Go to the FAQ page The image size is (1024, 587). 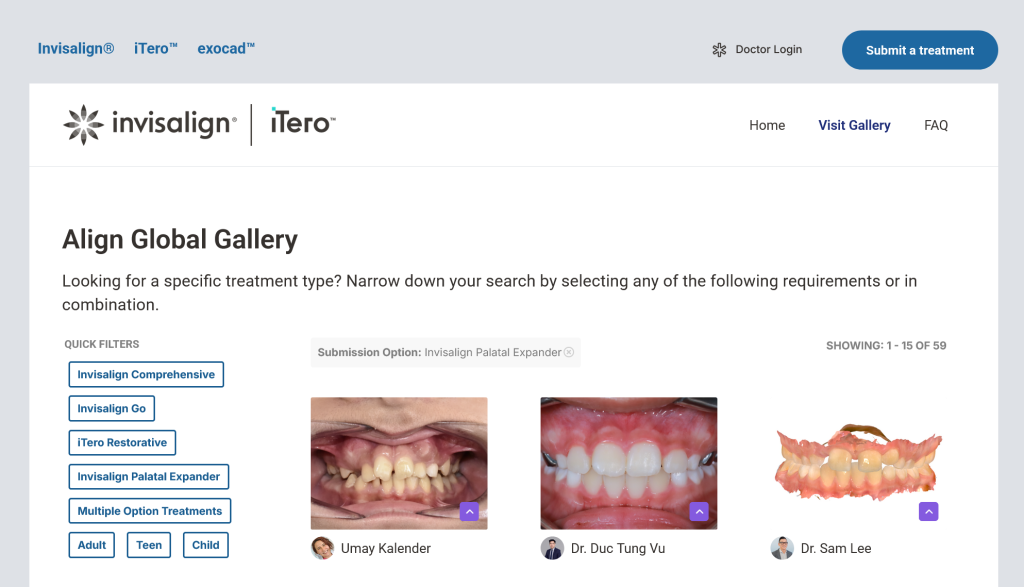point(936,125)
